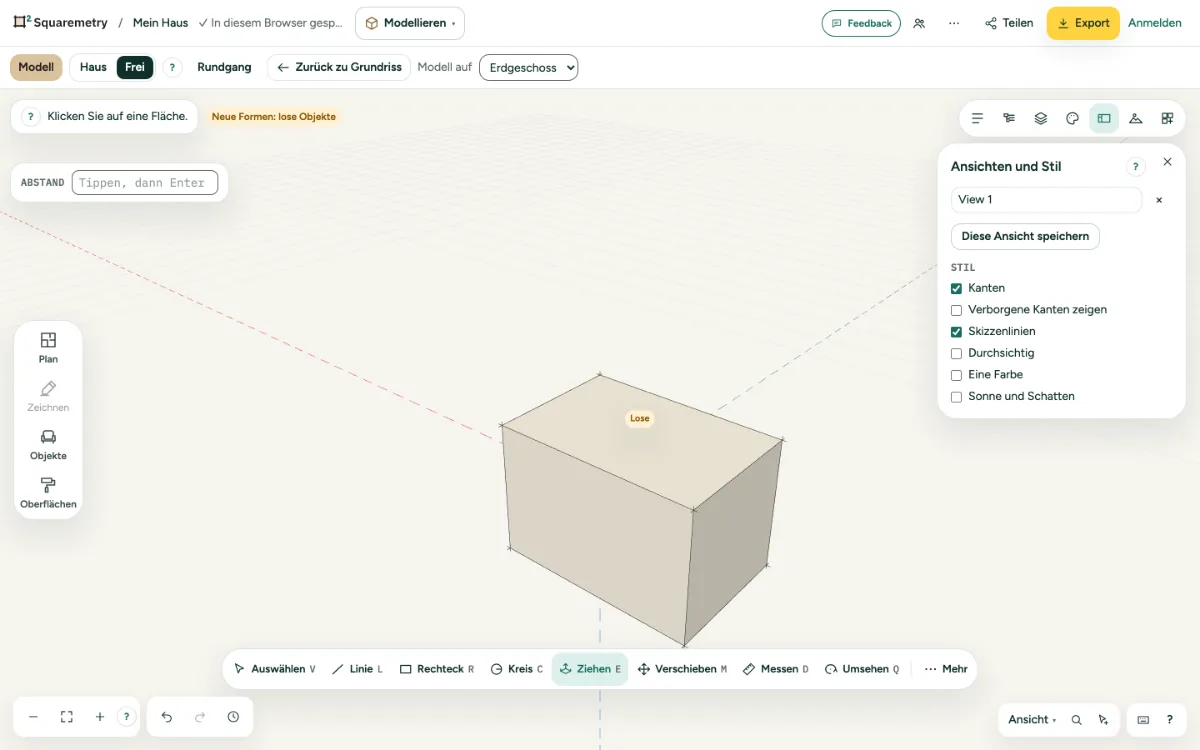Screen dimensions: 1200x750
Task: Undo the last action
Action: [x=167, y=717]
